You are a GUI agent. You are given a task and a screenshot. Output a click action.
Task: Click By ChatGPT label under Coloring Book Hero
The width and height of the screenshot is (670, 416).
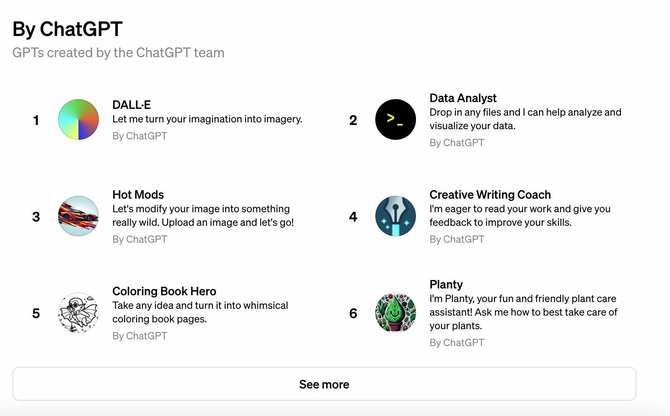click(140, 336)
